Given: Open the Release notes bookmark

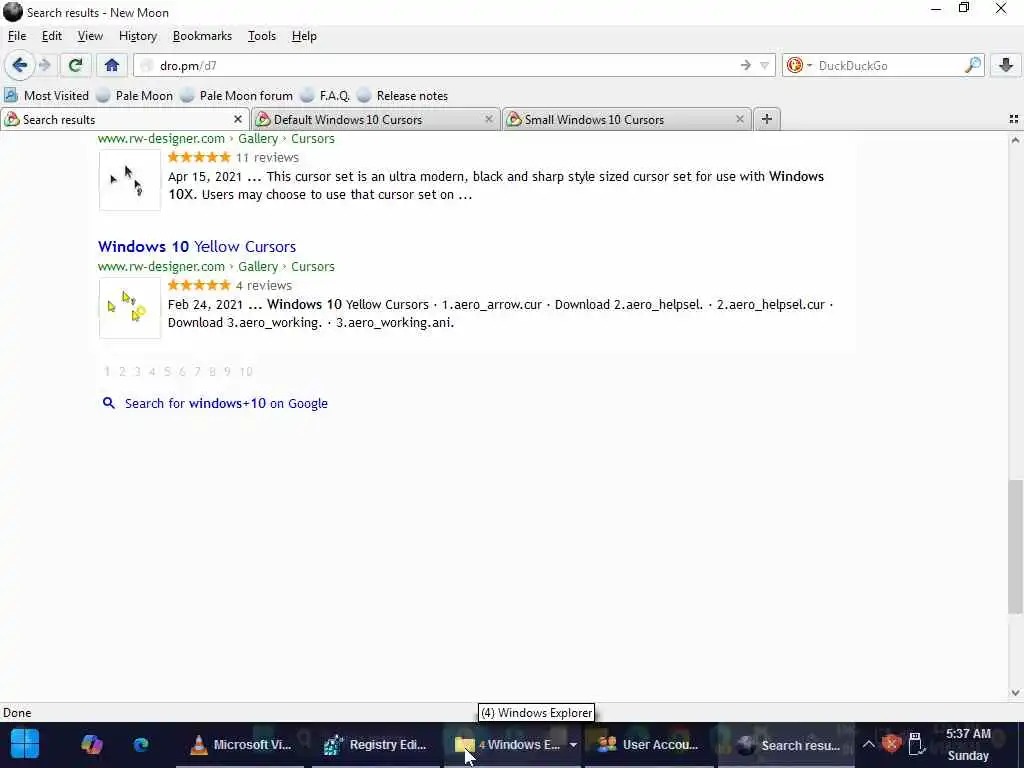Looking at the screenshot, I should pyautogui.click(x=403, y=95).
